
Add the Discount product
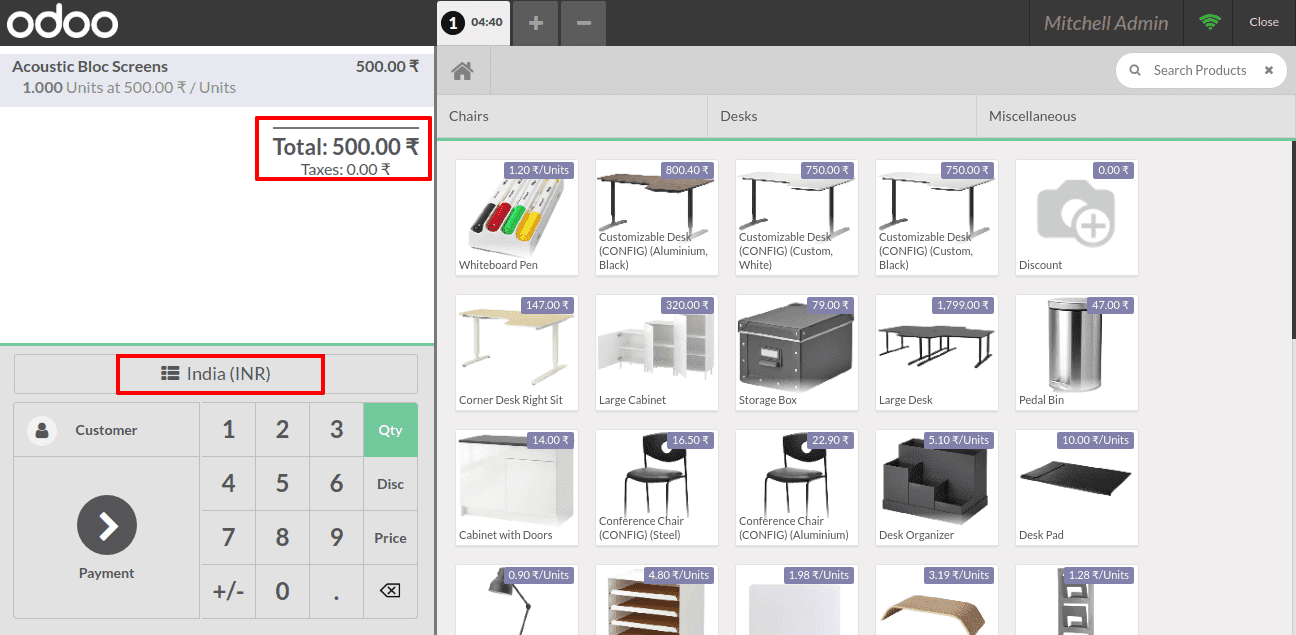[x=1077, y=217]
